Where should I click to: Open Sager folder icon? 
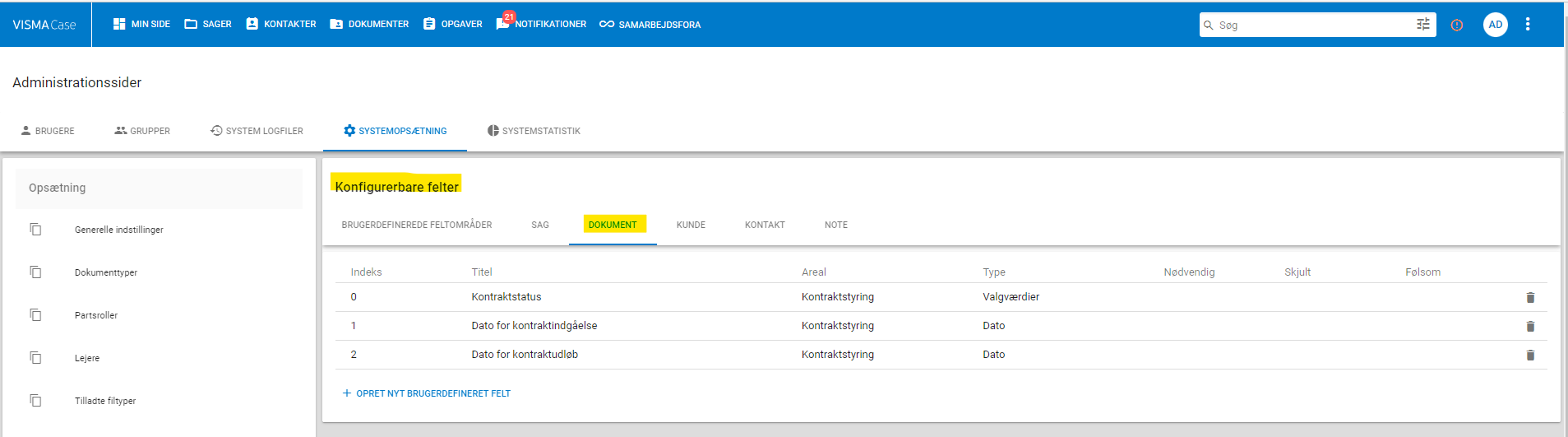click(x=191, y=24)
